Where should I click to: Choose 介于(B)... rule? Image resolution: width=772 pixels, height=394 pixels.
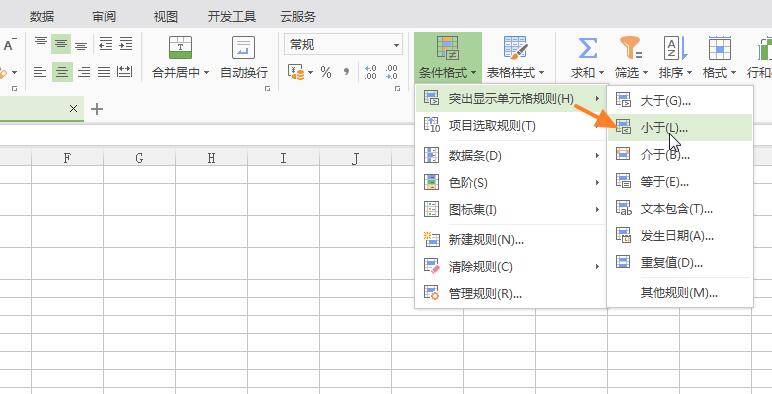click(680, 155)
